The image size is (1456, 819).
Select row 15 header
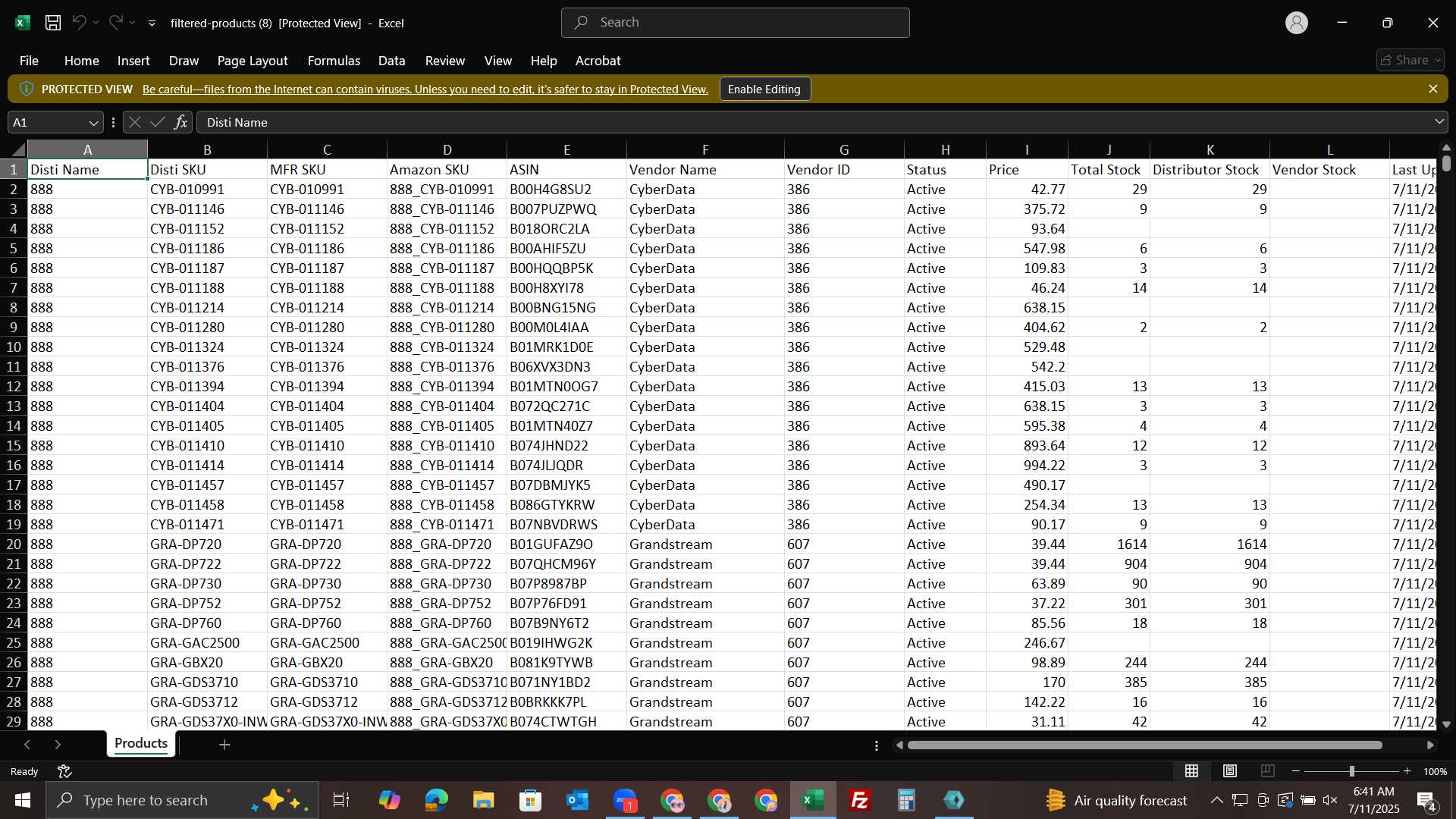coord(14,446)
